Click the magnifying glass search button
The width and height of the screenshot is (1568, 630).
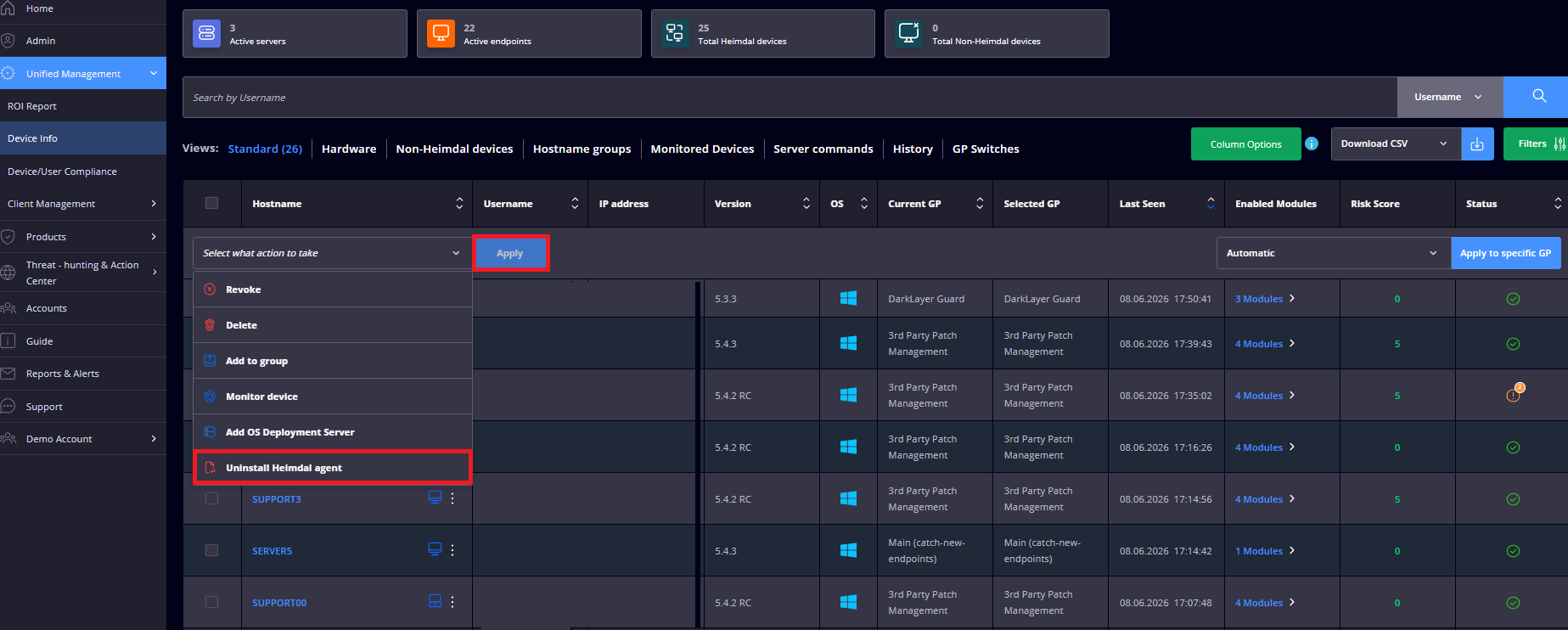[1536, 97]
